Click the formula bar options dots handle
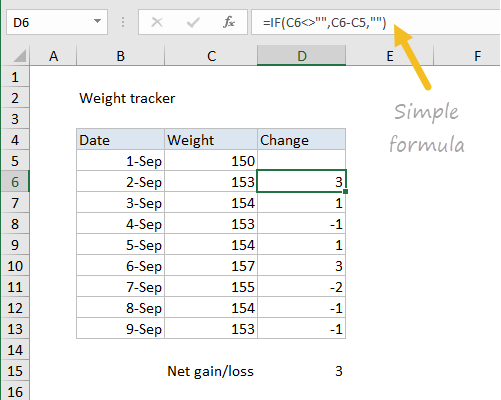 pyautogui.click(x=123, y=22)
